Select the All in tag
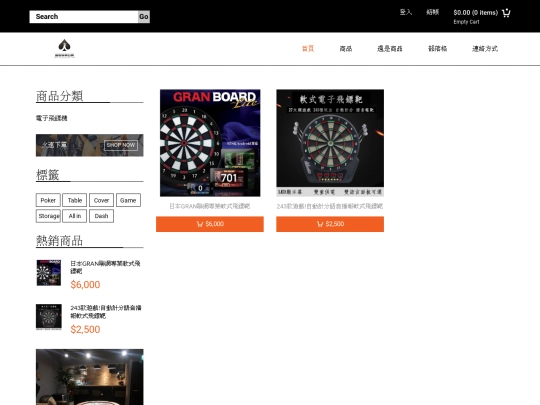Screen dimensions: 540x405 (x=75, y=216)
